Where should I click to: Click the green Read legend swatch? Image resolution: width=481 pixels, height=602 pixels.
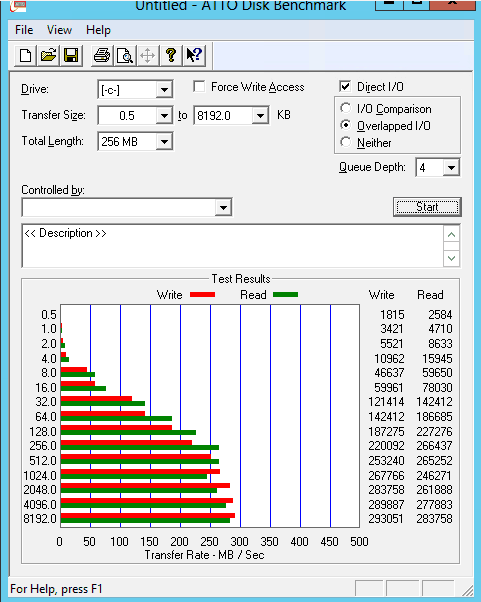285,294
